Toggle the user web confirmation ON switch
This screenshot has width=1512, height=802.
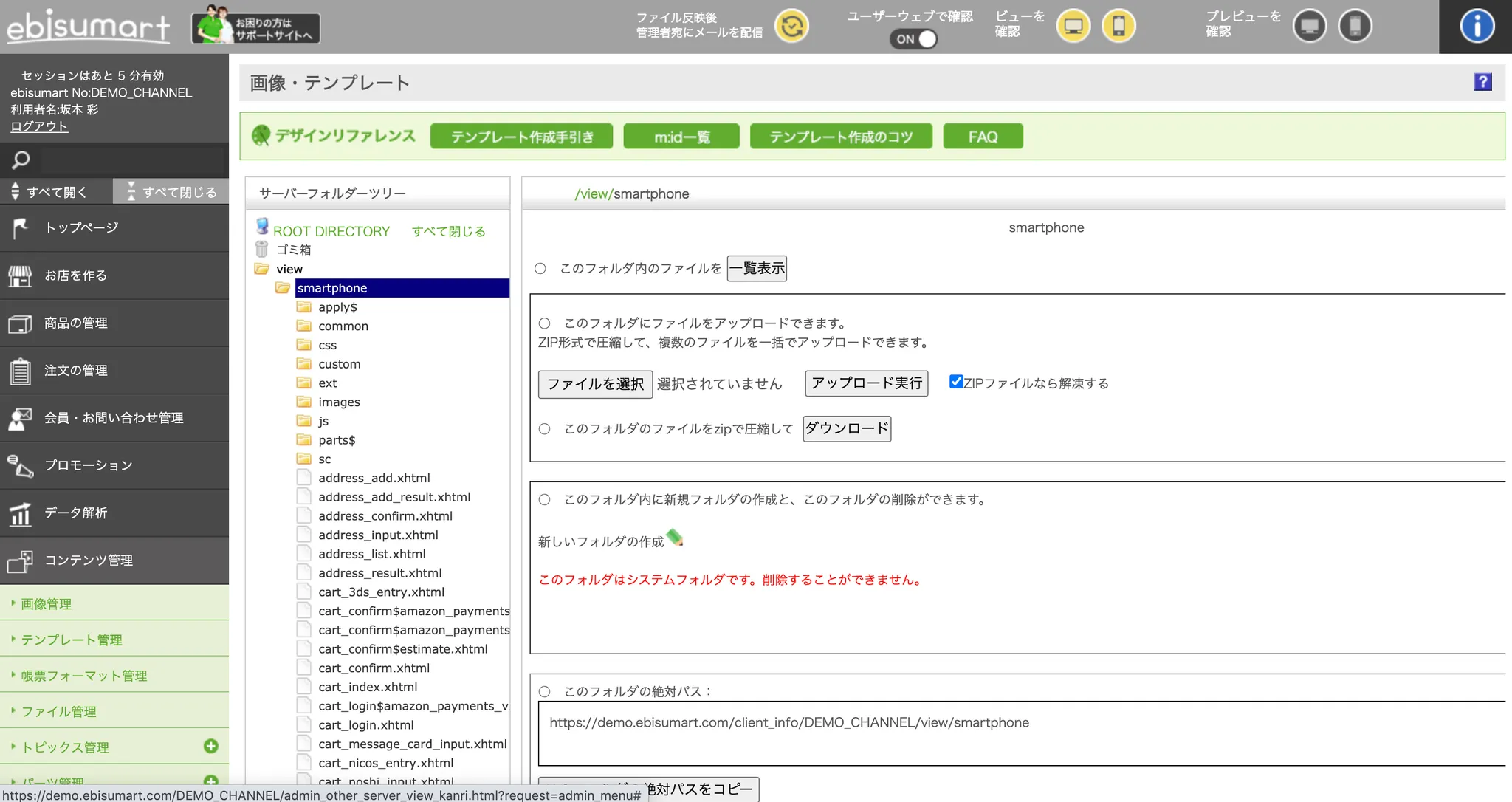tap(914, 39)
